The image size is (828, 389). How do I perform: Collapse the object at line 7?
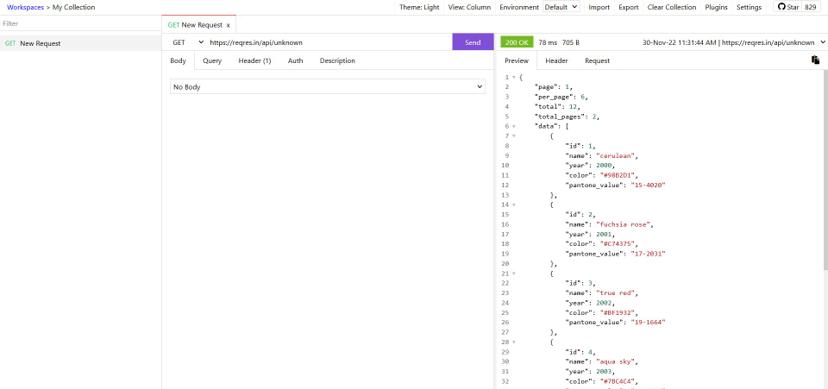tap(514, 136)
